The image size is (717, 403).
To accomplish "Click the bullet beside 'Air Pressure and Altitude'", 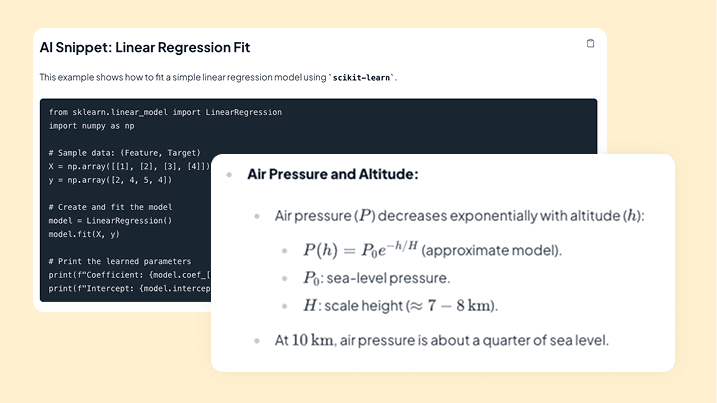I will pos(229,174).
